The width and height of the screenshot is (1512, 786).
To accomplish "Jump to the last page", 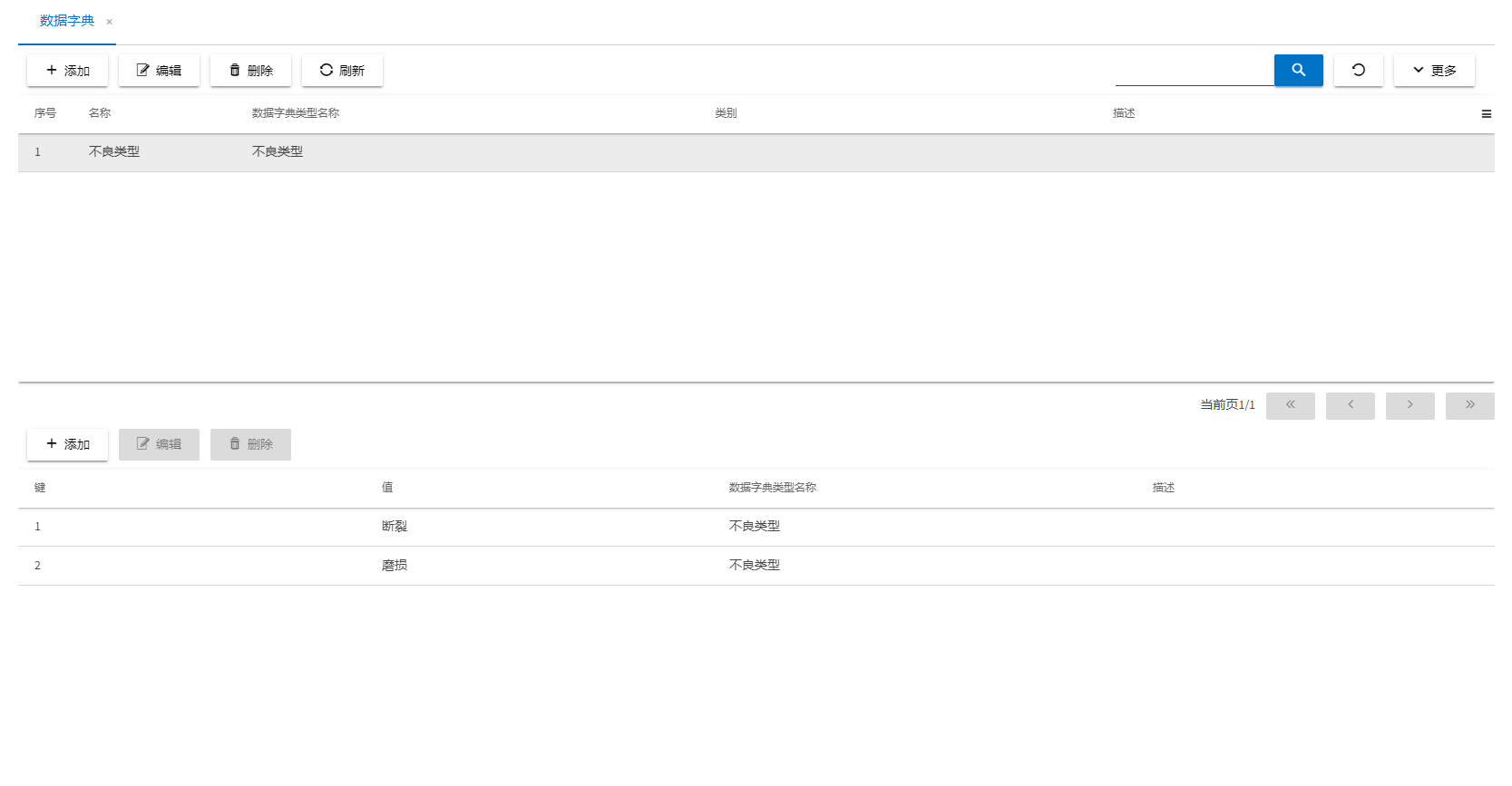I will point(1469,405).
